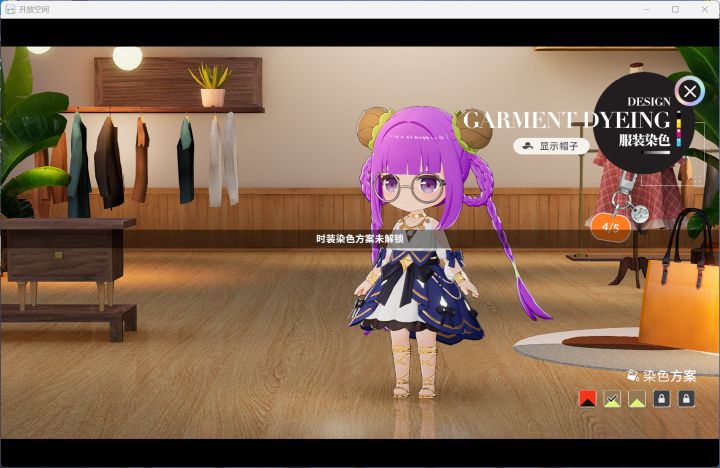Select the red and black dye scheme
720x468 pixels.
pos(588,399)
